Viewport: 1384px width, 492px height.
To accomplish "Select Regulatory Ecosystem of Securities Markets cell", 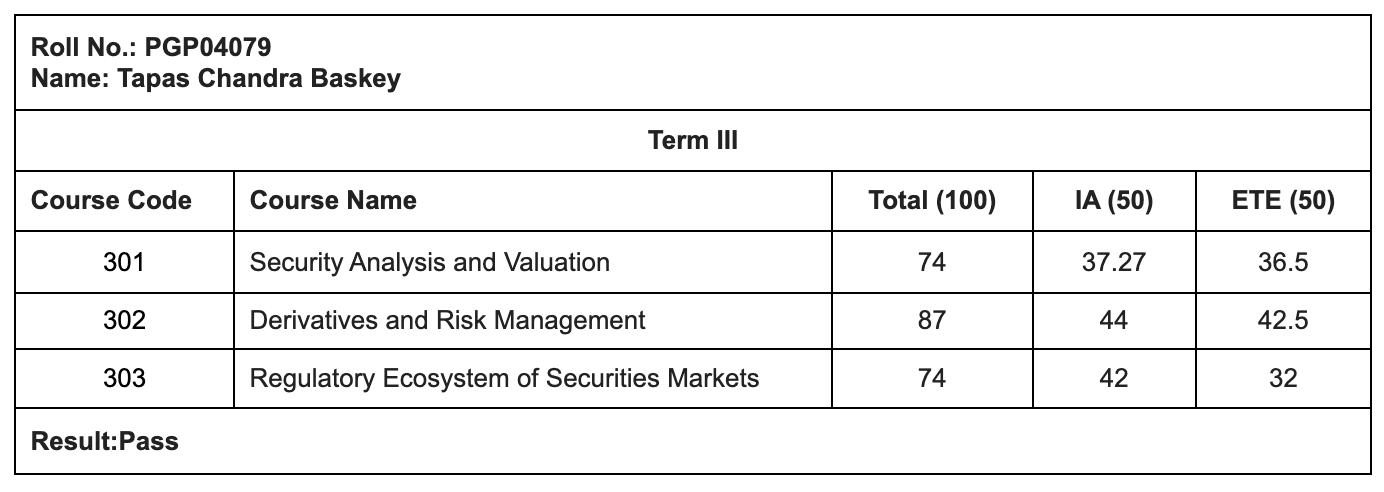I will click(x=504, y=378).
